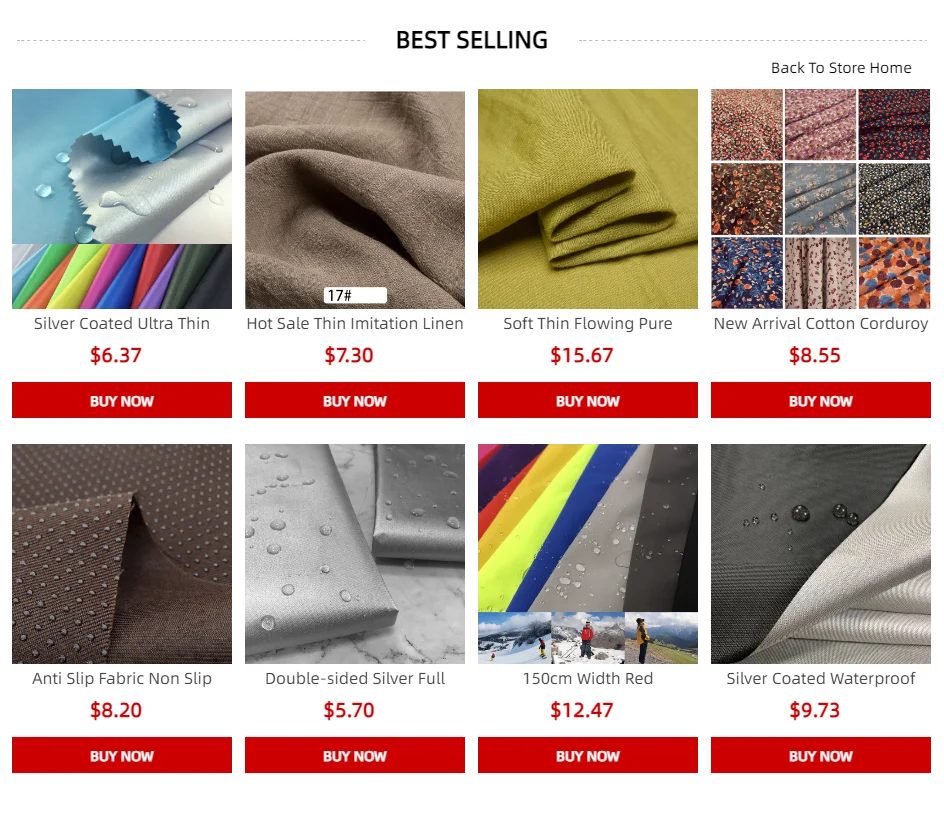The image size is (944, 825).
Task: Open the brown dotted anti slip fabric image
Action: click(122, 554)
